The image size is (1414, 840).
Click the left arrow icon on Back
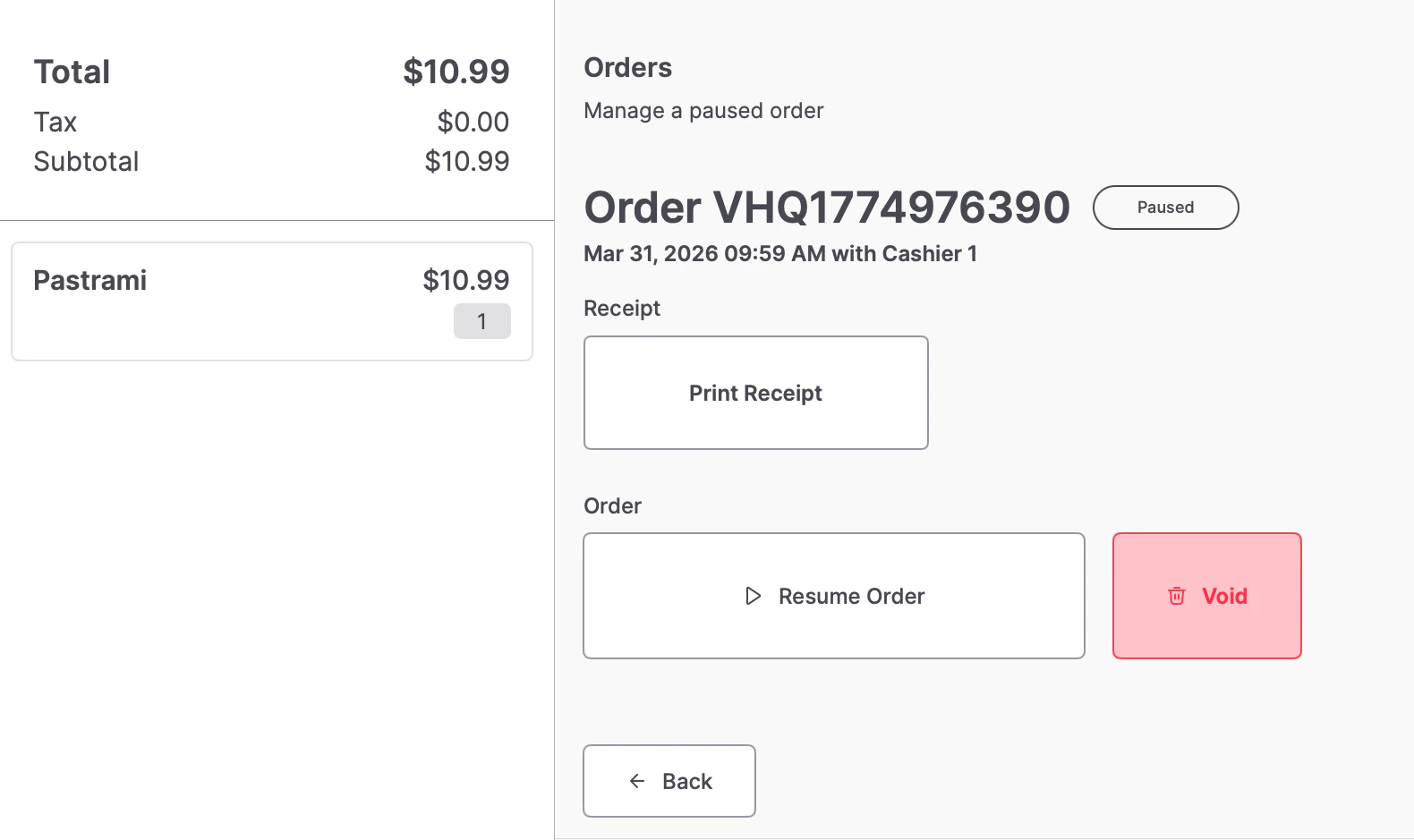click(x=637, y=781)
